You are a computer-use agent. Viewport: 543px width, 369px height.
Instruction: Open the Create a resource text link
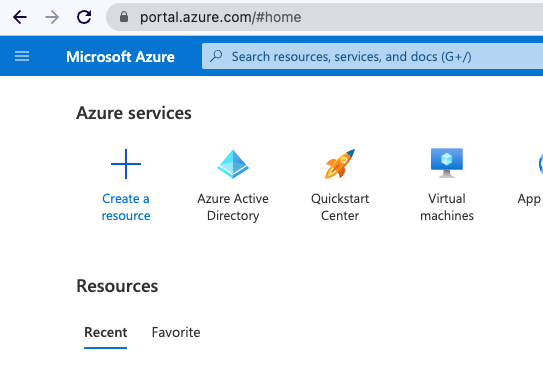126,207
